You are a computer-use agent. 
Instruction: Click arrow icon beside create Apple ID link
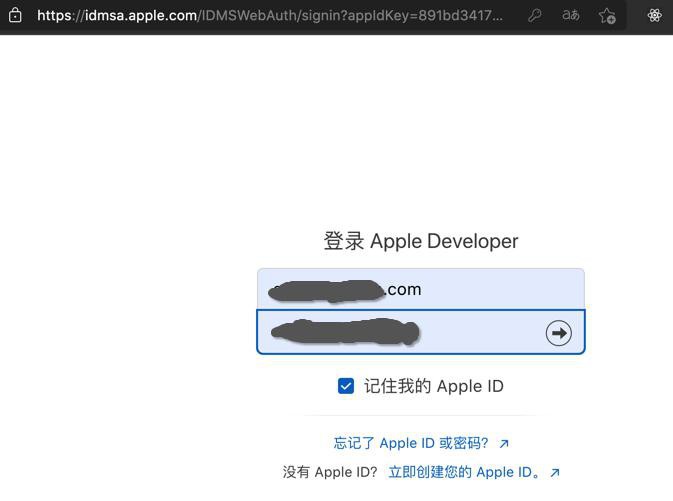[555, 473]
